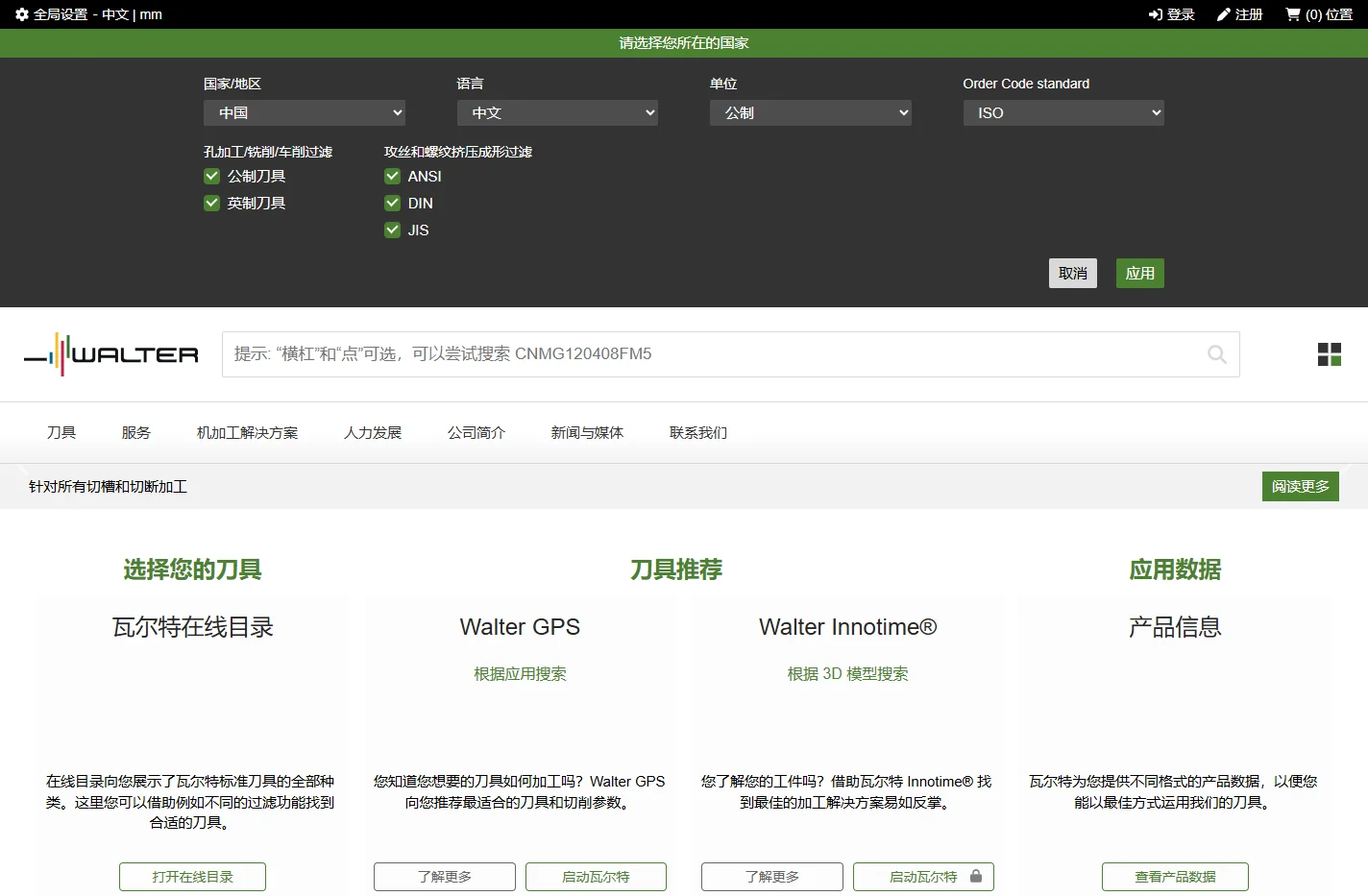Open the 服务 menu

[136, 432]
